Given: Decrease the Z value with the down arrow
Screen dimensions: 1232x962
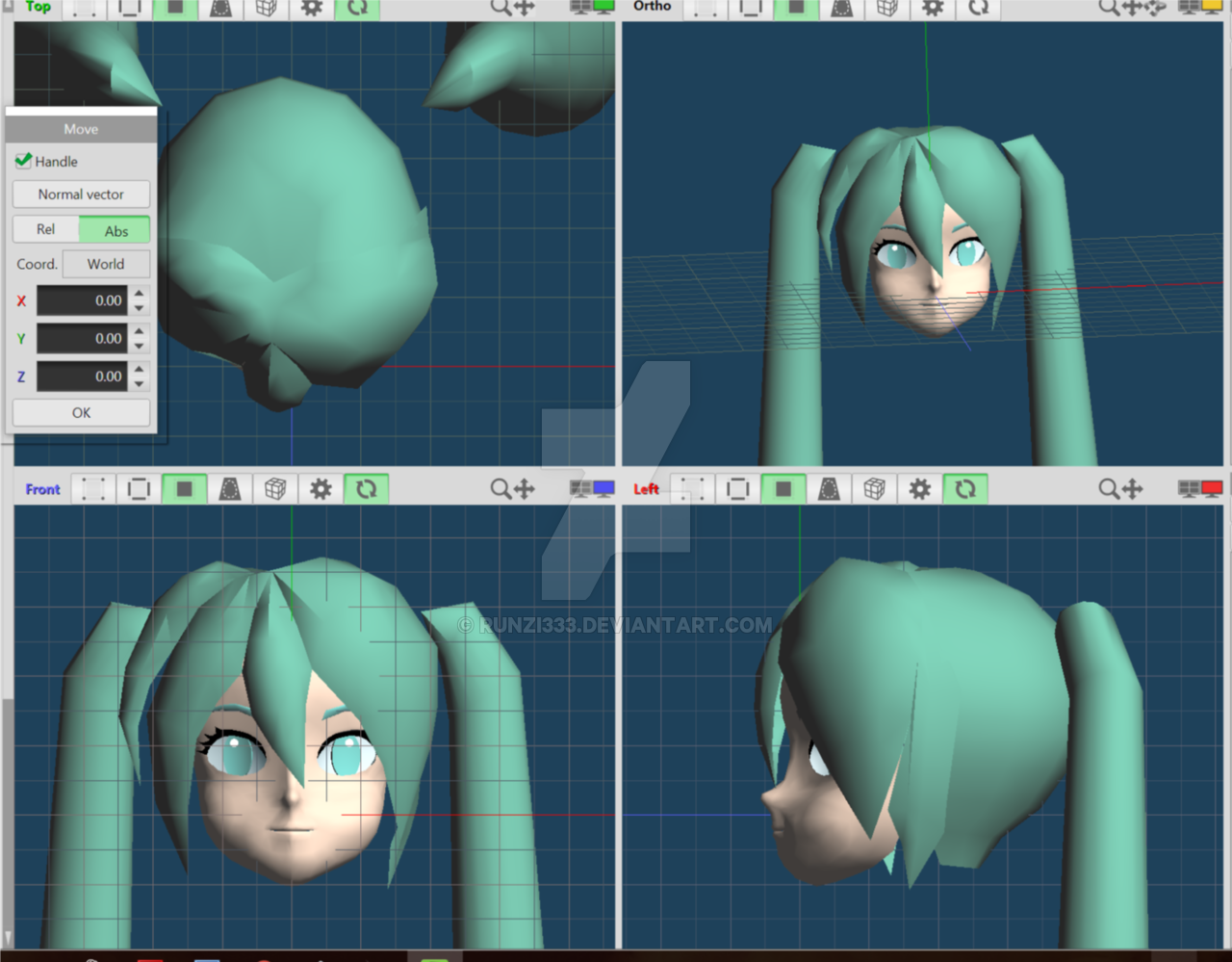Looking at the screenshot, I should (x=140, y=384).
